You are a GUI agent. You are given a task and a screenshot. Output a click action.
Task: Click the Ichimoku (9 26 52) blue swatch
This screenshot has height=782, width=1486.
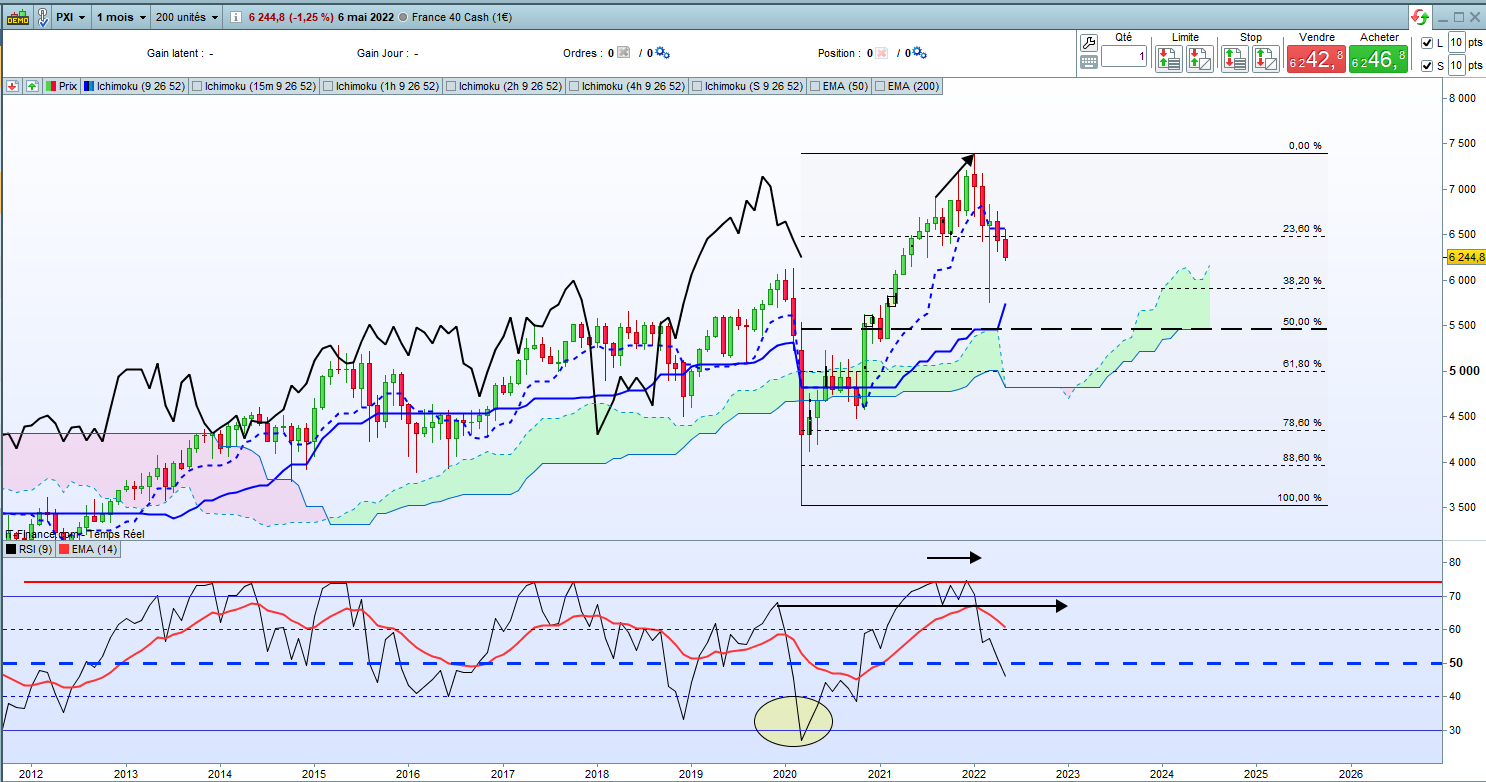pos(88,86)
